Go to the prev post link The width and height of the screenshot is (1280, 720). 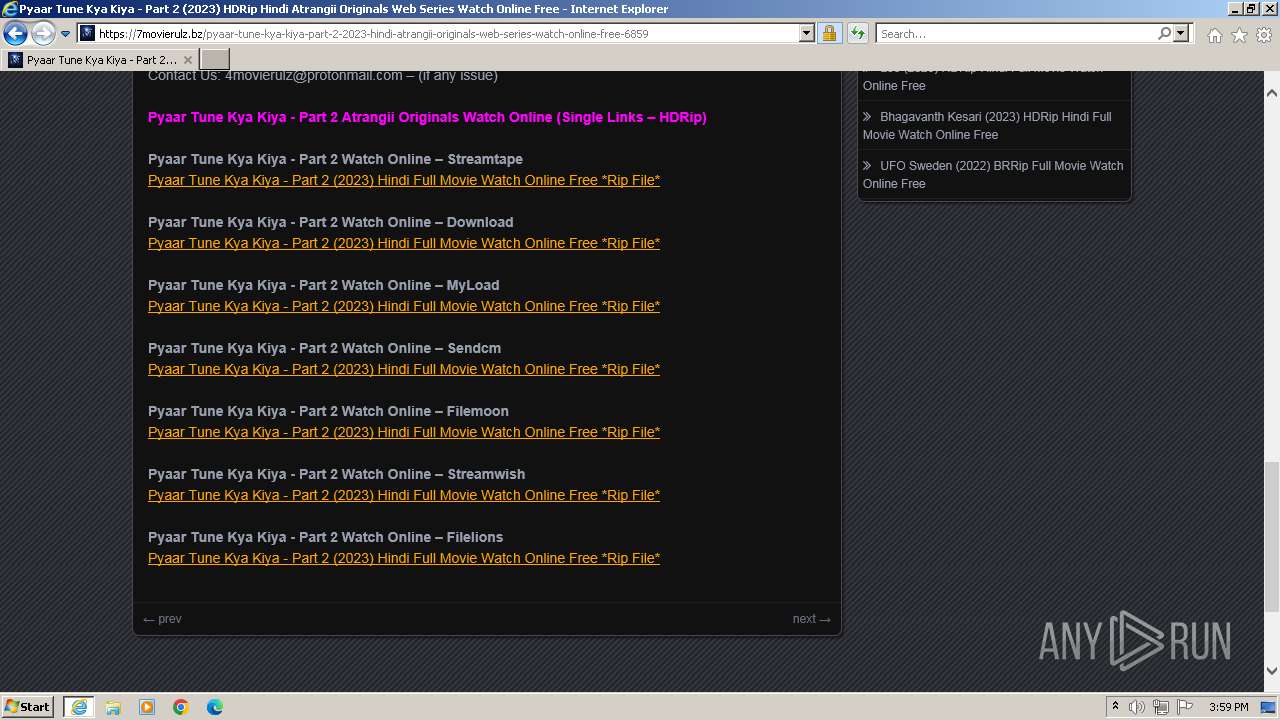point(162,619)
